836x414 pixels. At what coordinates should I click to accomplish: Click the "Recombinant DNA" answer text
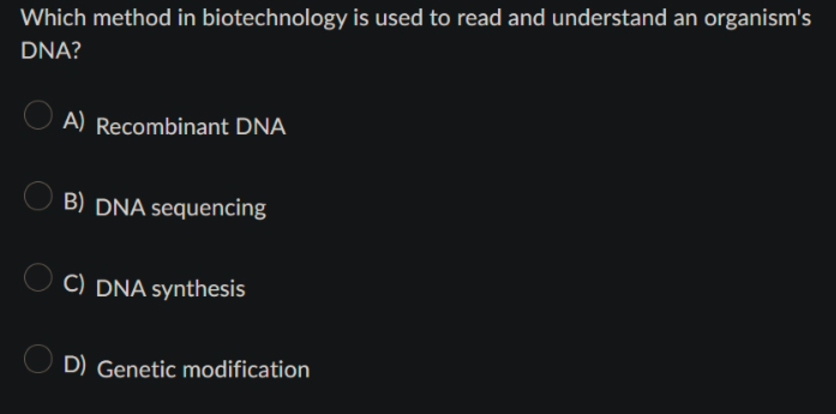coord(191,127)
